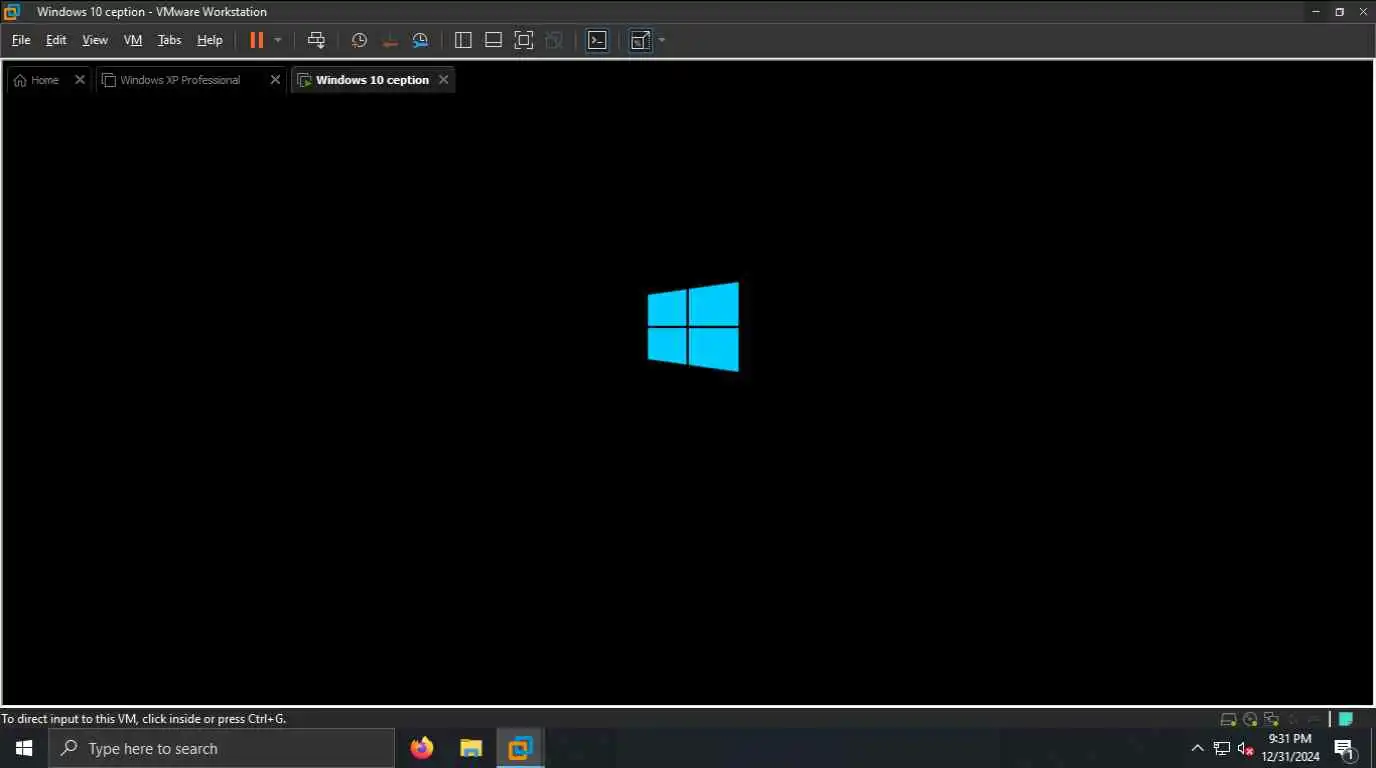Switch to Windows XP Professional tab
1376x768 pixels.
pyautogui.click(x=180, y=80)
